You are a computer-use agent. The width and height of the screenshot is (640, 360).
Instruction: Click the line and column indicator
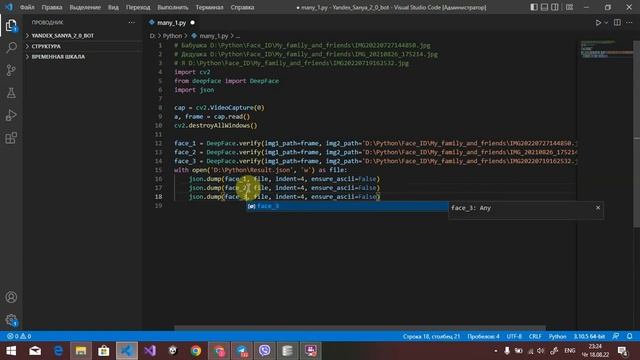tap(431, 336)
